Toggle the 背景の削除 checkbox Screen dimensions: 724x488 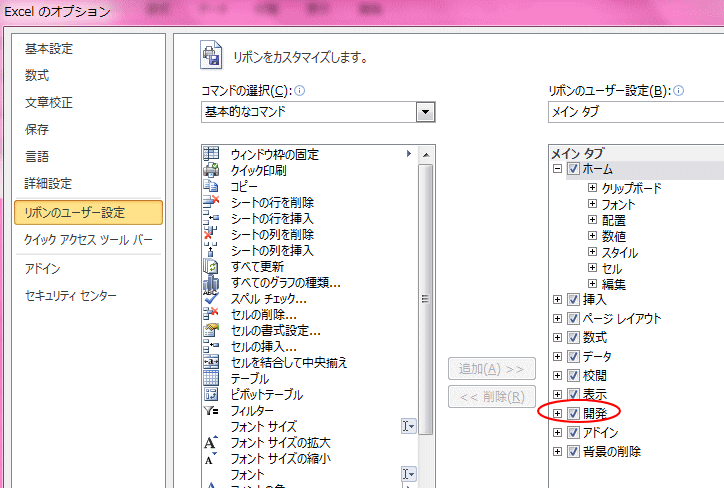tap(573, 452)
